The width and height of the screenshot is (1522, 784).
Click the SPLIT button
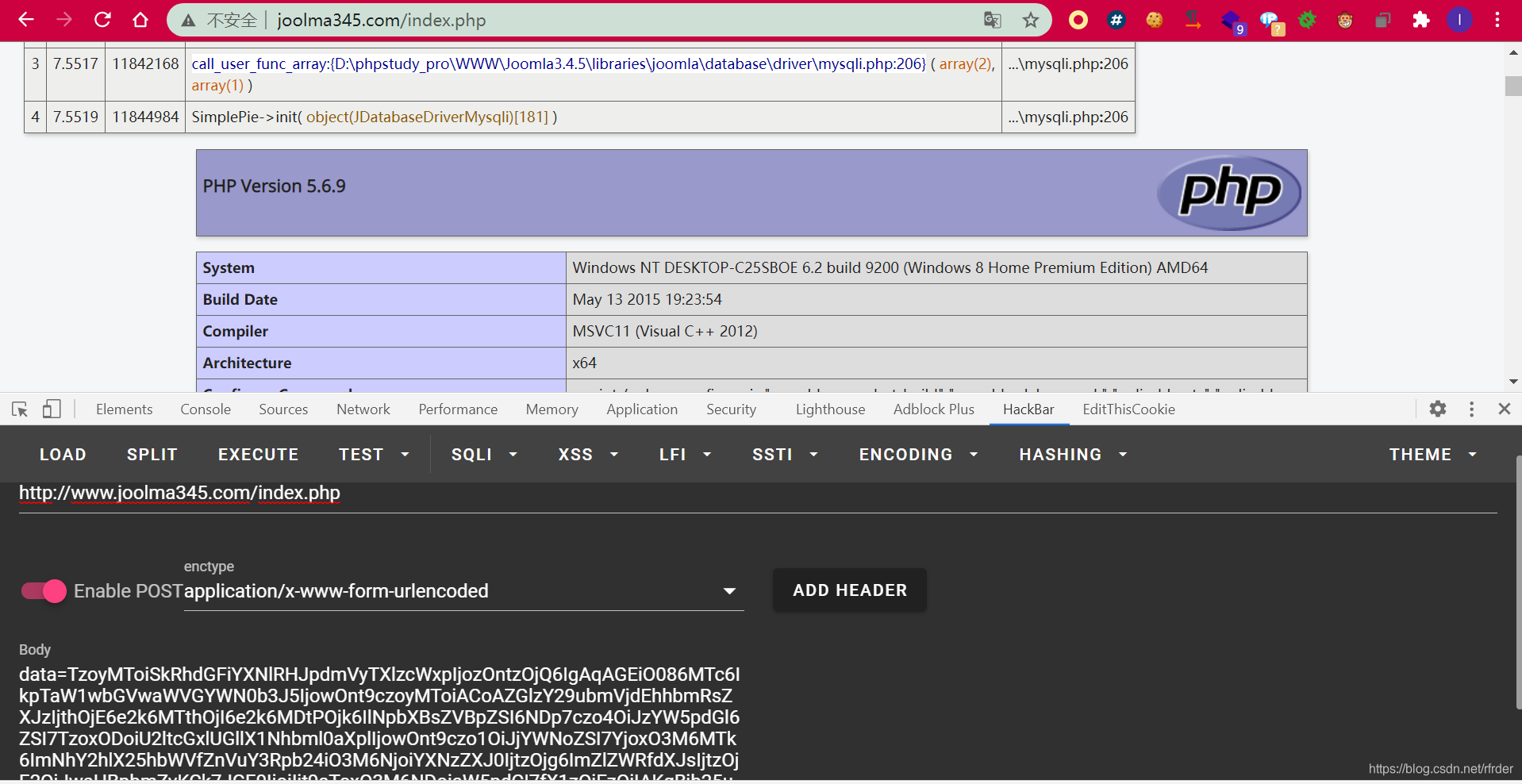[152, 455]
